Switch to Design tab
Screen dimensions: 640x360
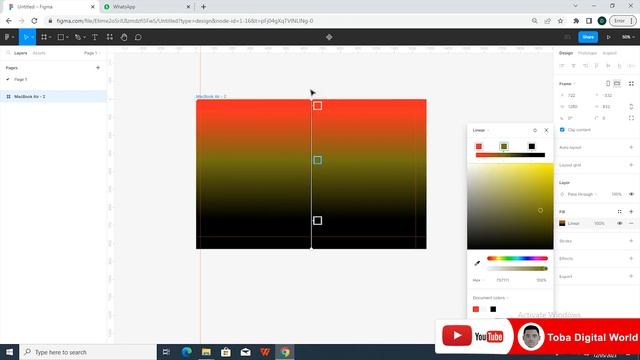pos(566,53)
